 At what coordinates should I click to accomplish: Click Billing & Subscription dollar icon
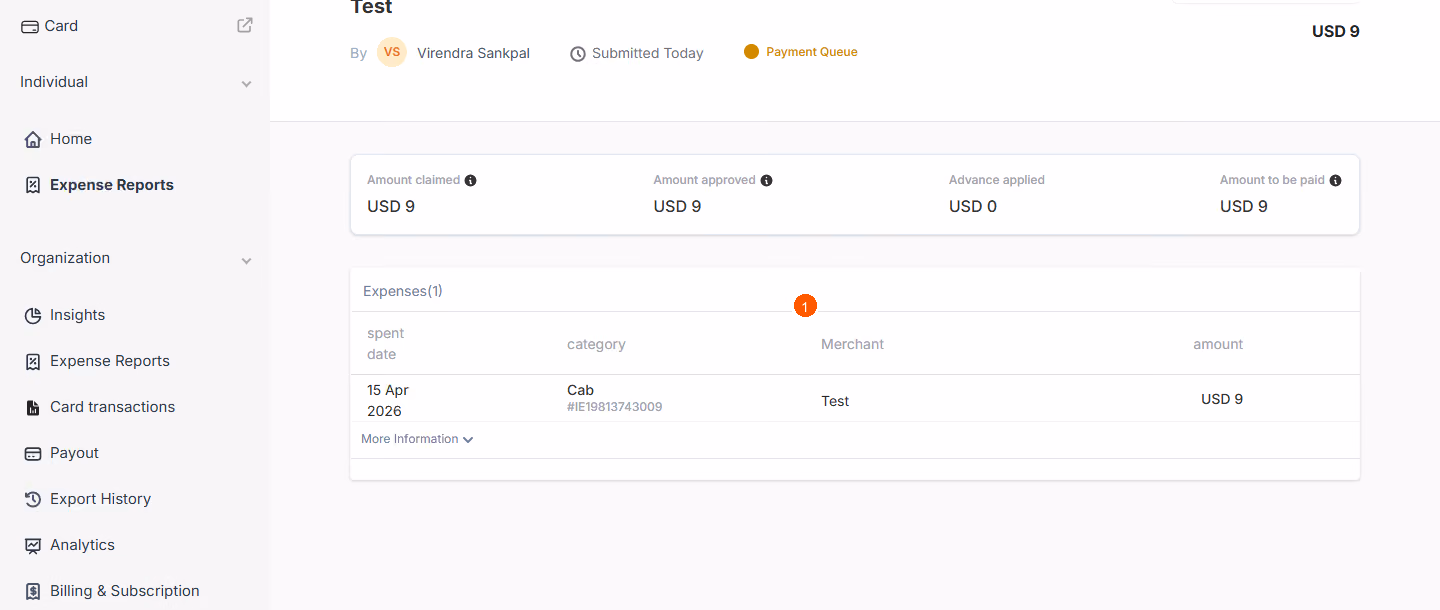click(x=33, y=591)
